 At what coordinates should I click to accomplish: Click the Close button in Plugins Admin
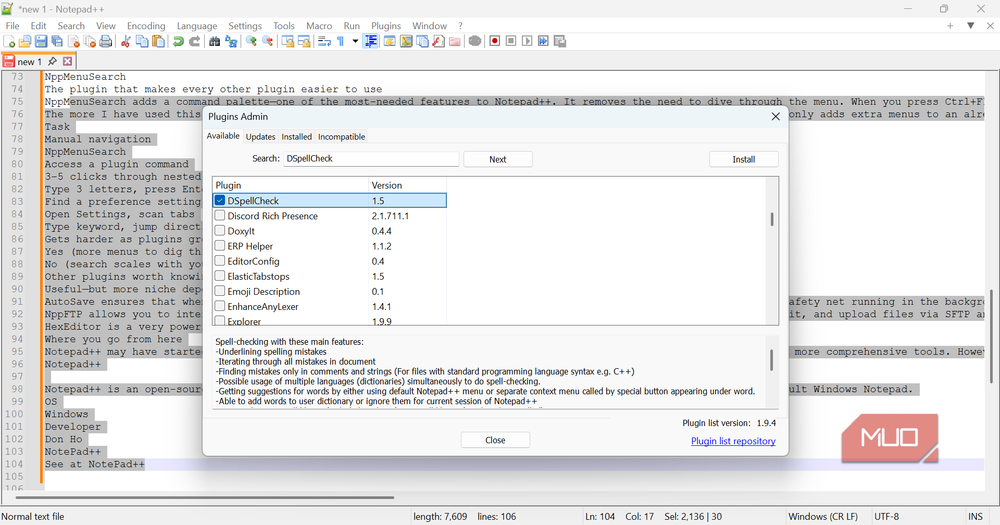495,440
